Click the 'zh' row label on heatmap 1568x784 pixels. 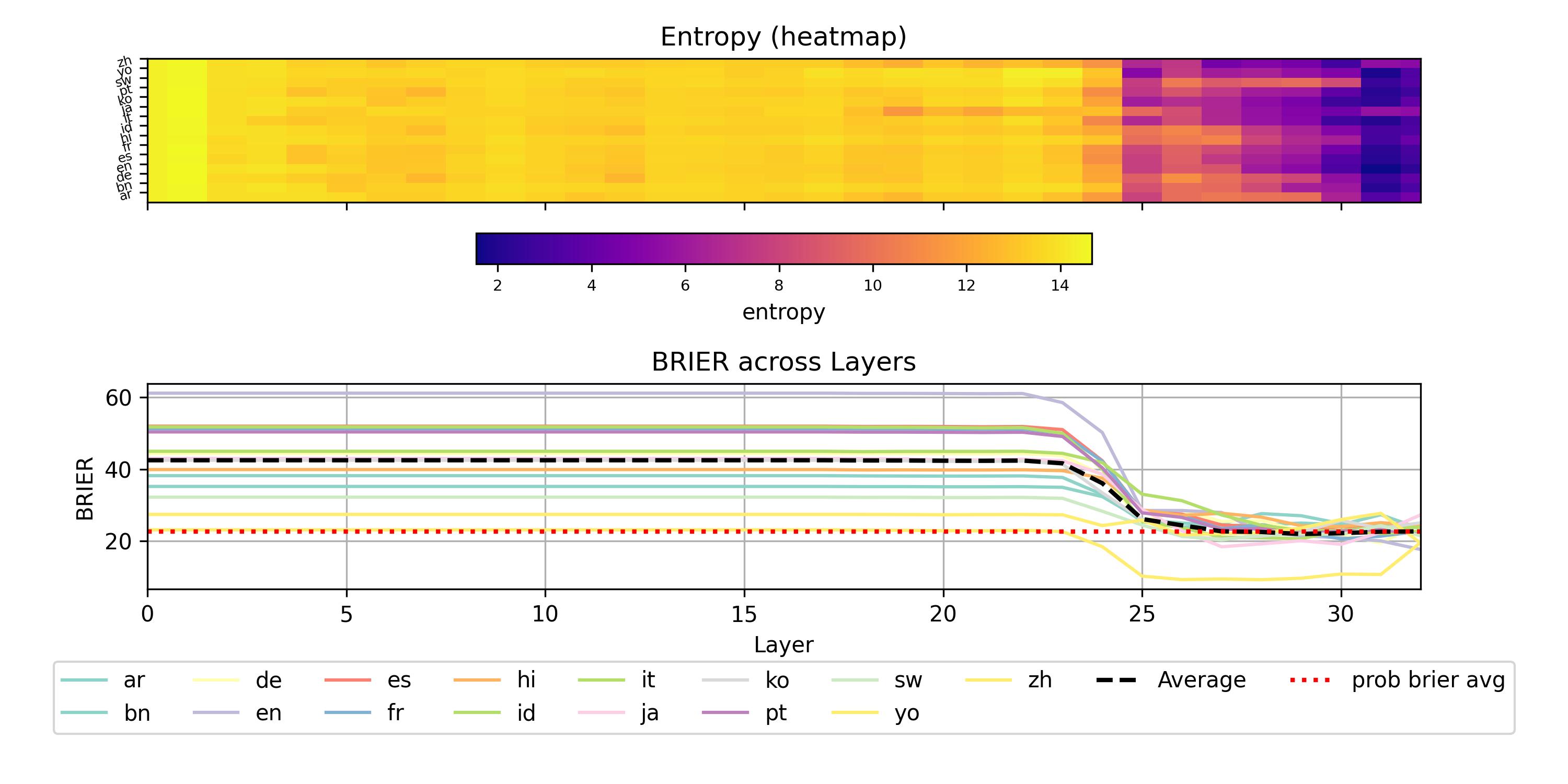(124, 62)
